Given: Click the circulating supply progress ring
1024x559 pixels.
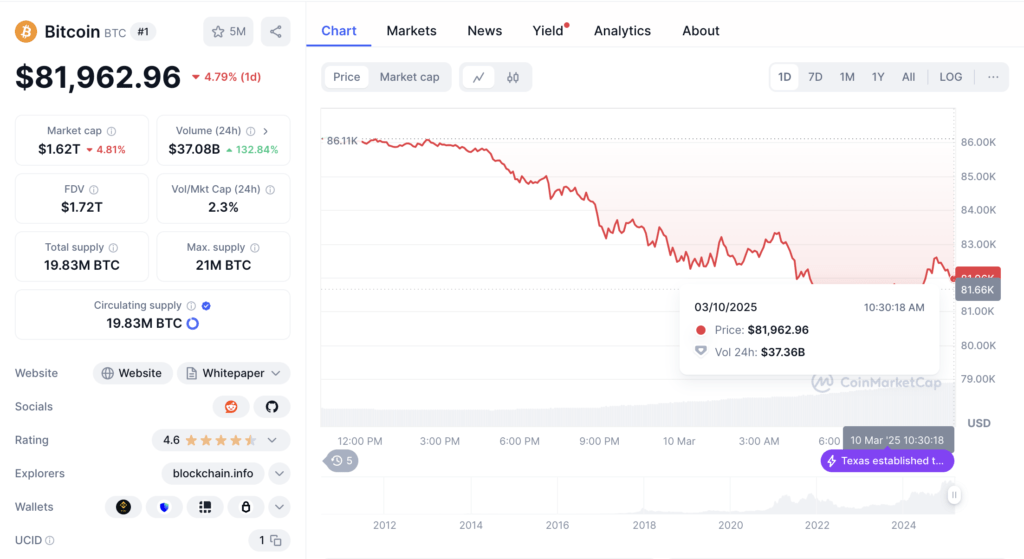Looking at the screenshot, I should pyautogui.click(x=193, y=323).
